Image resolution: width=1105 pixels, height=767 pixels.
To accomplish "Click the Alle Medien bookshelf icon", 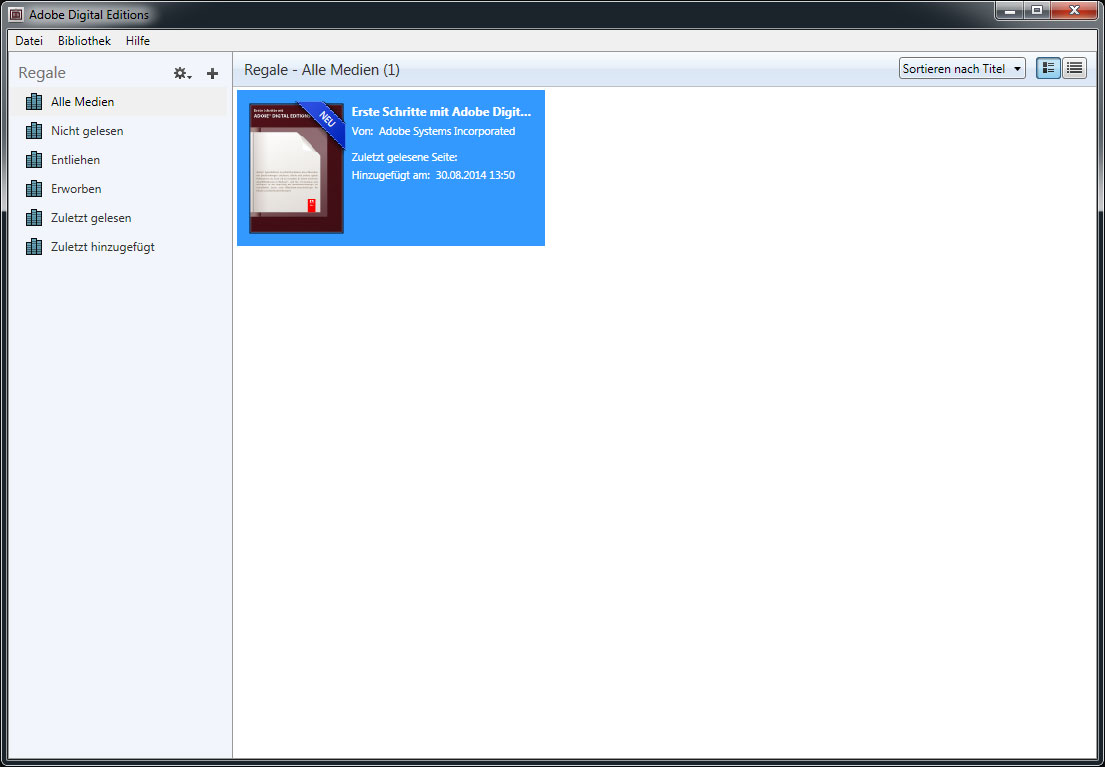I will (x=34, y=102).
